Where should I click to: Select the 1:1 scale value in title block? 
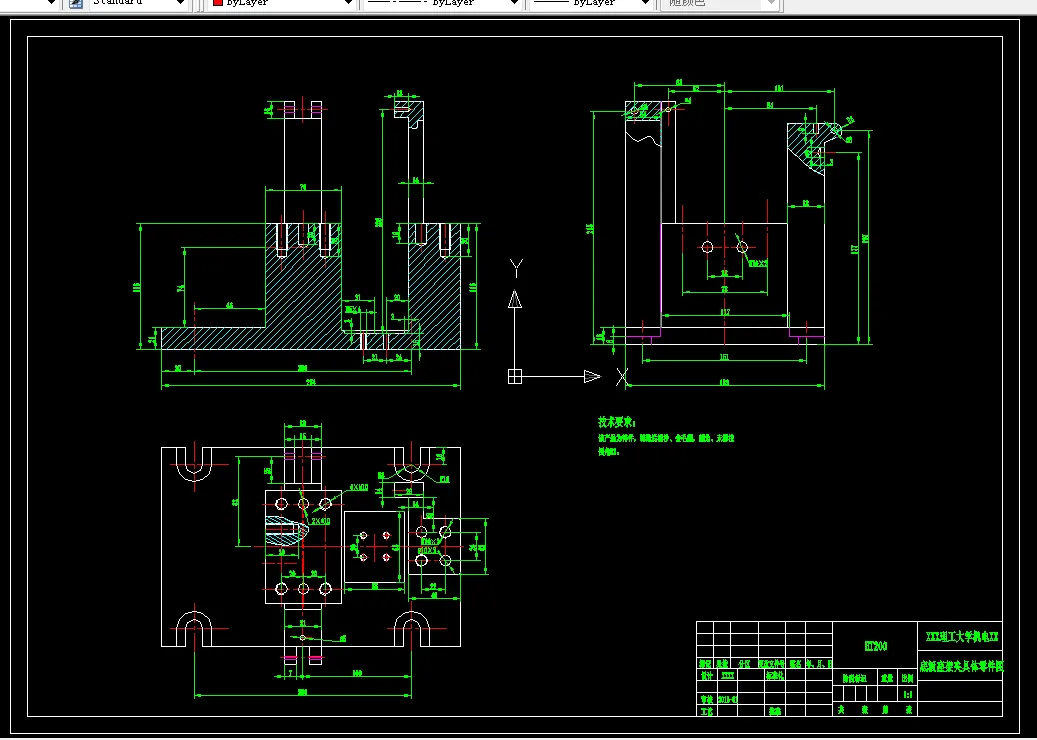908,694
